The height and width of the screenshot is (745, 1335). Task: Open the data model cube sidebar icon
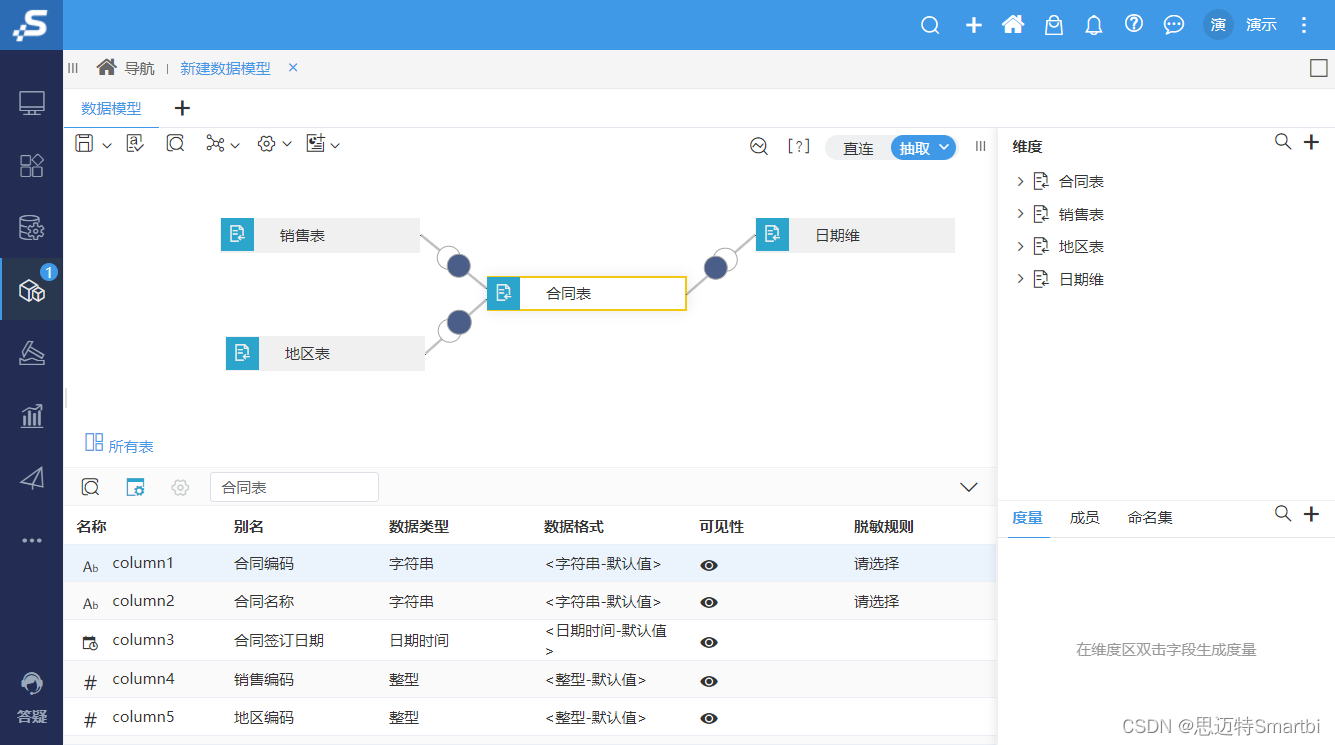[x=32, y=290]
